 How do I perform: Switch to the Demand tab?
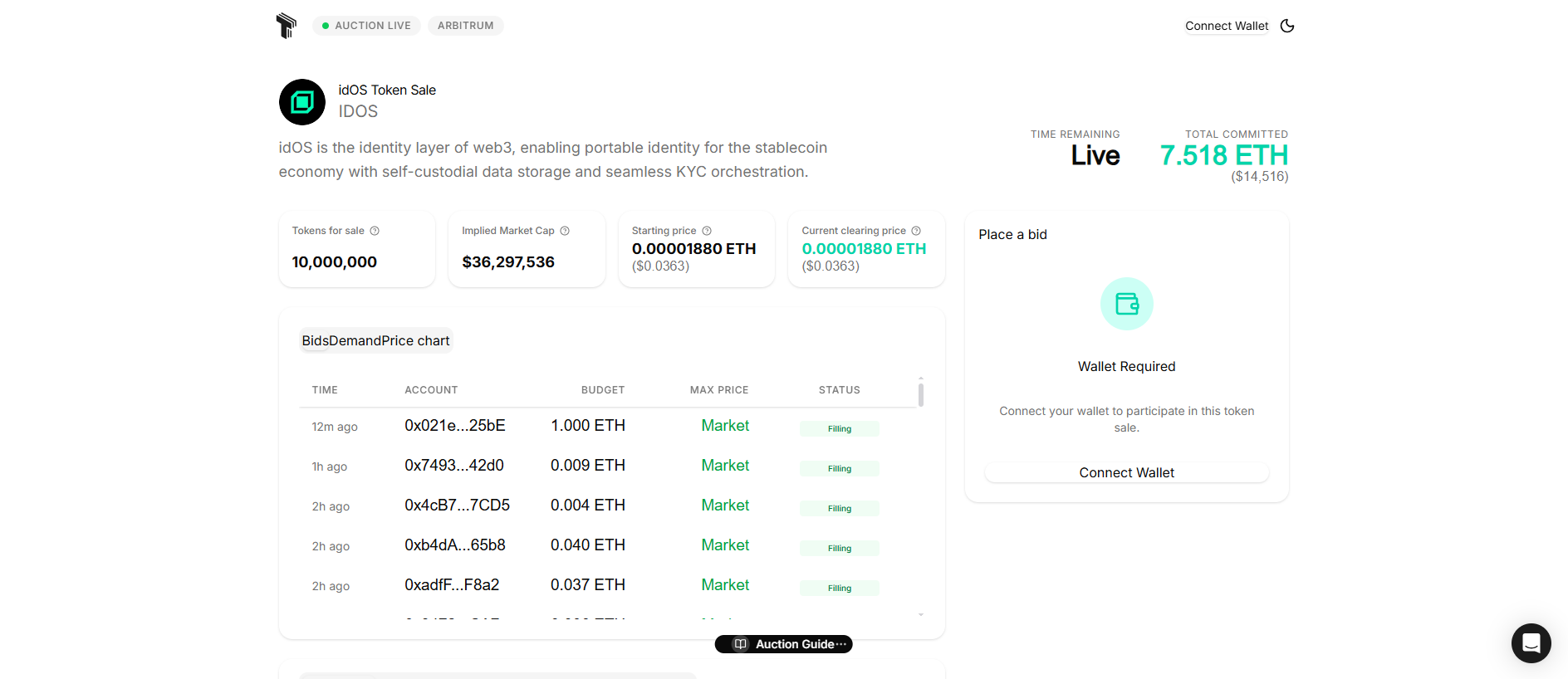355,340
